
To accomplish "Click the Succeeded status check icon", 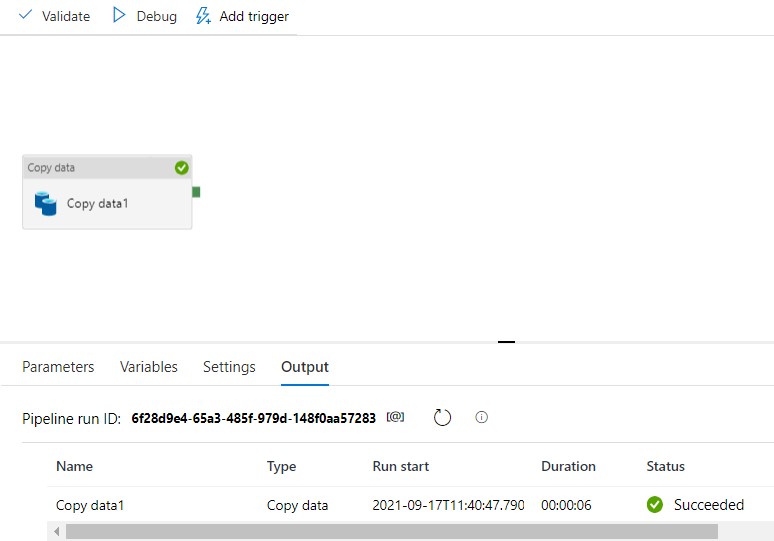I will tap(655, 504).
